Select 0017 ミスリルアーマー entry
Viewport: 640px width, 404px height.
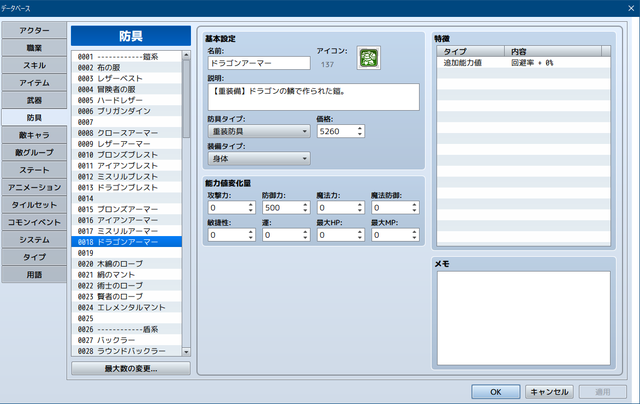click(127, 231)
